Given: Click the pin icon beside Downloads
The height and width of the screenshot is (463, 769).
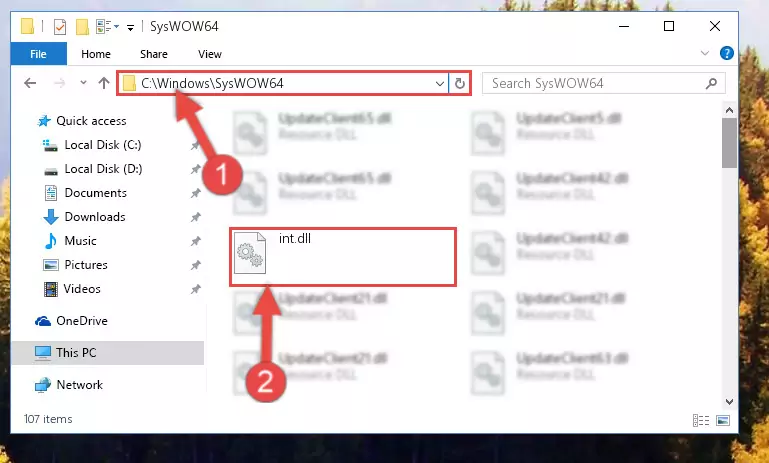Looking at the screenshot, I should click(x=195, y=217).
